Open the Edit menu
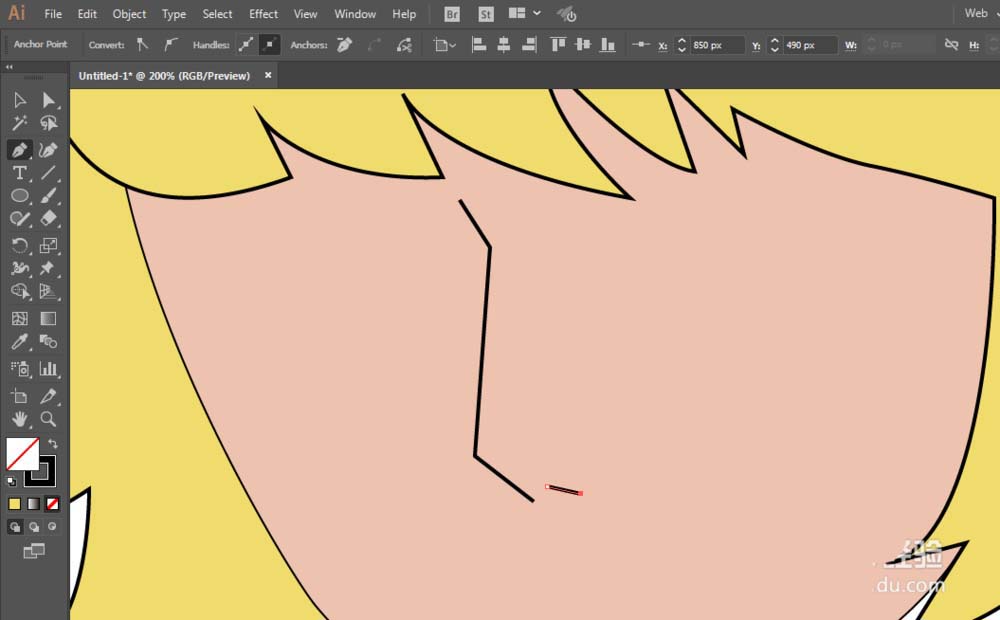1000x620 pixels. tap(87, 14)
